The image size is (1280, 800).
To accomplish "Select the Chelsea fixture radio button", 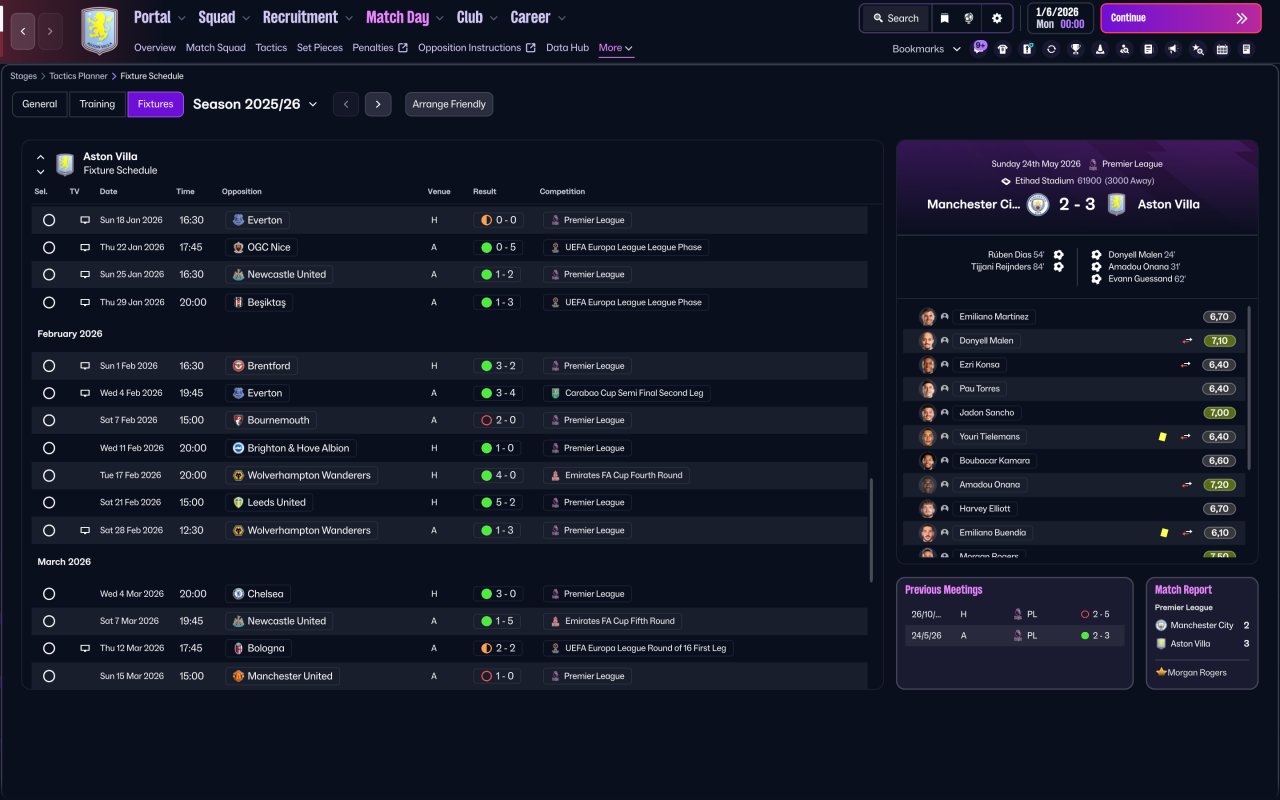I will (49, 594).
